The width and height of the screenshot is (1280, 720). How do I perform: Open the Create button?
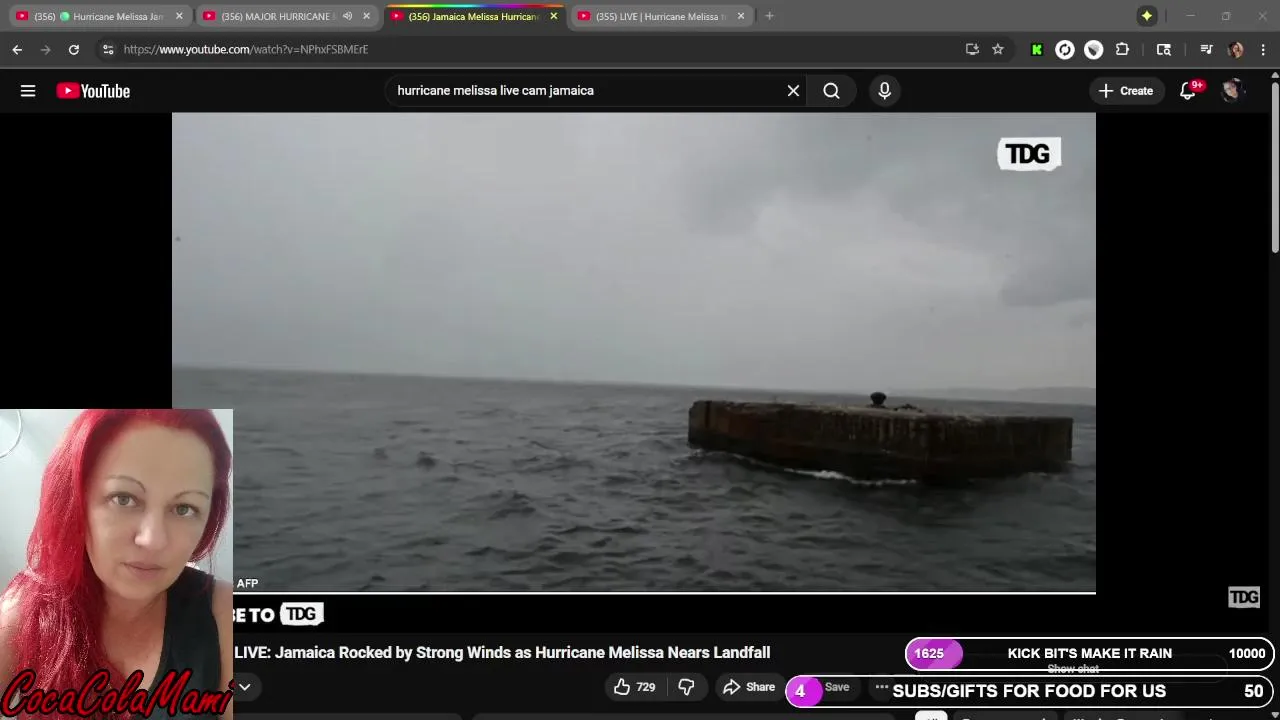[x=1126, y=91]
